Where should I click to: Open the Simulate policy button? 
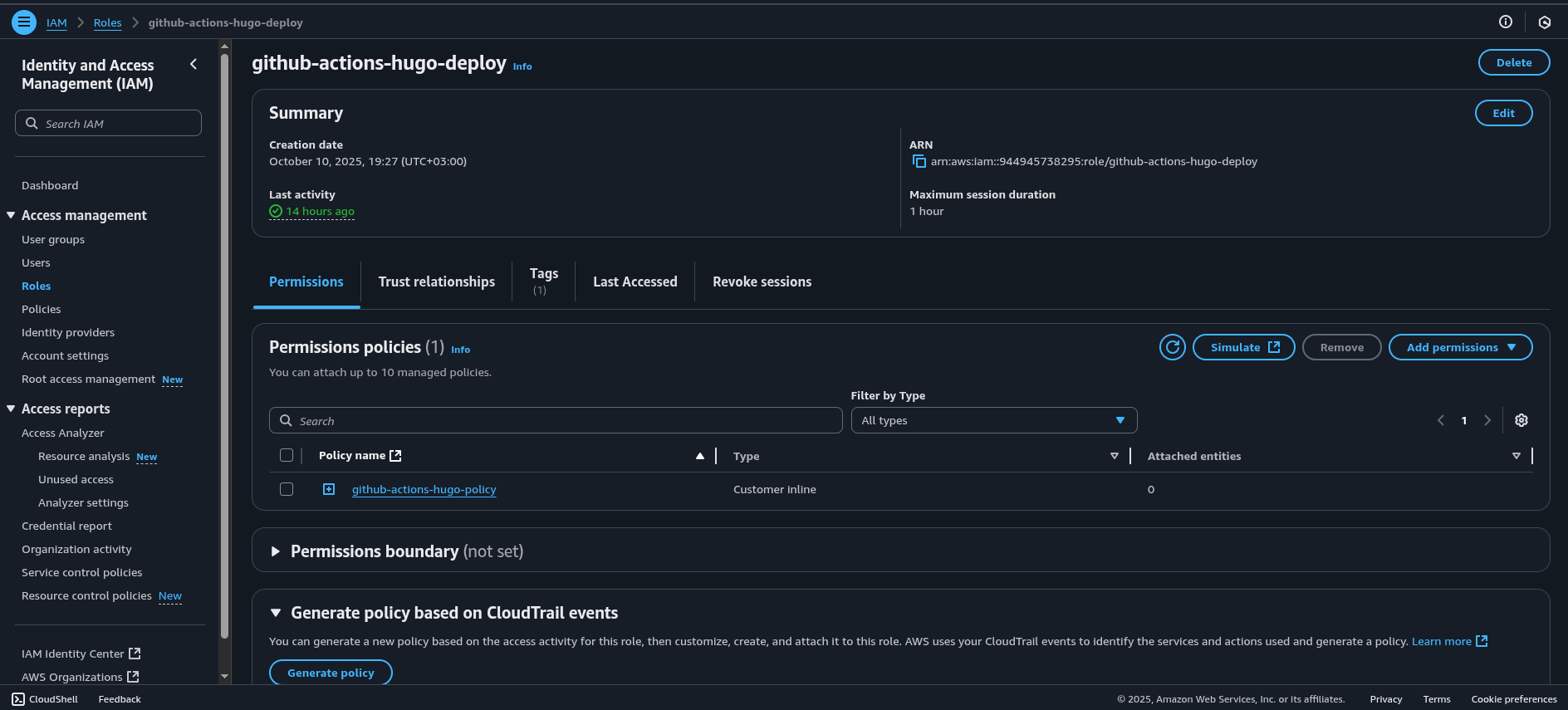pyautogui.click(x=1244, y=347)
